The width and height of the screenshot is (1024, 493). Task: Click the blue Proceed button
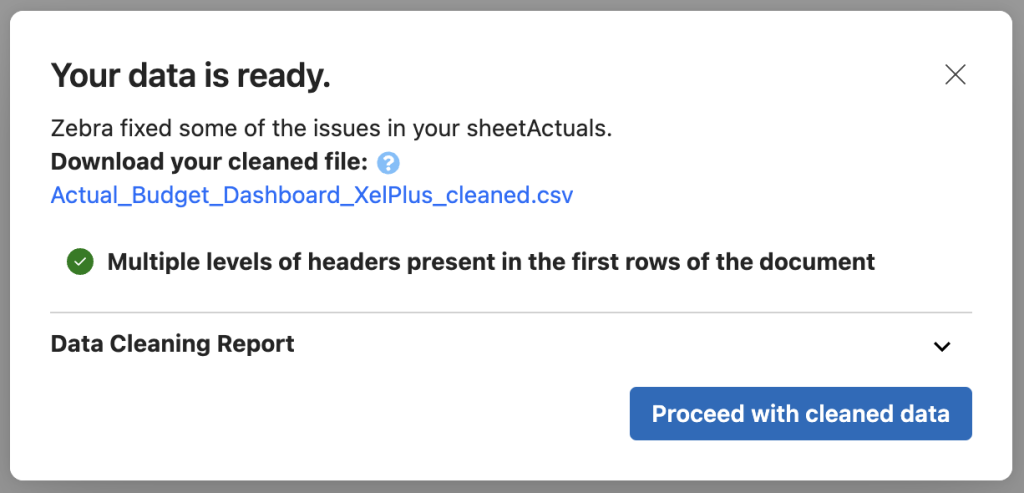tap(801, 413)
